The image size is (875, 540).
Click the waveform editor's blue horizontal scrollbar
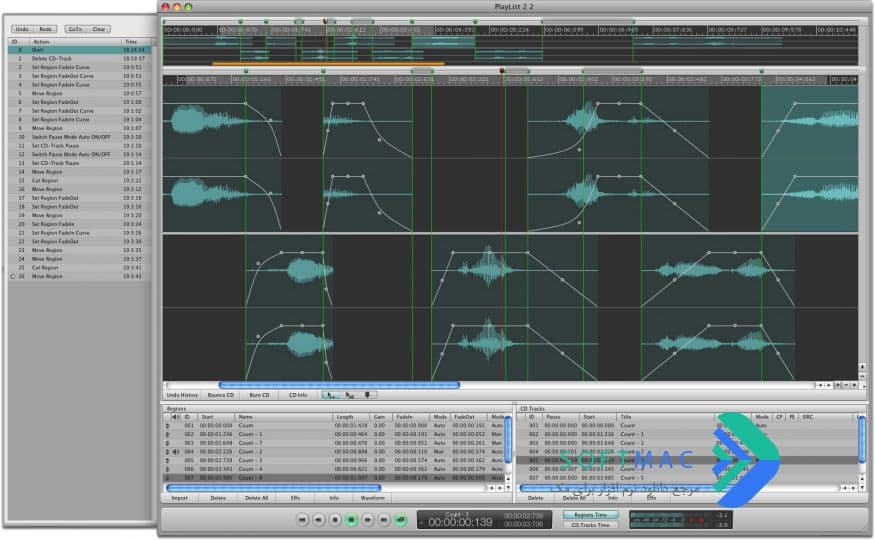339,385
